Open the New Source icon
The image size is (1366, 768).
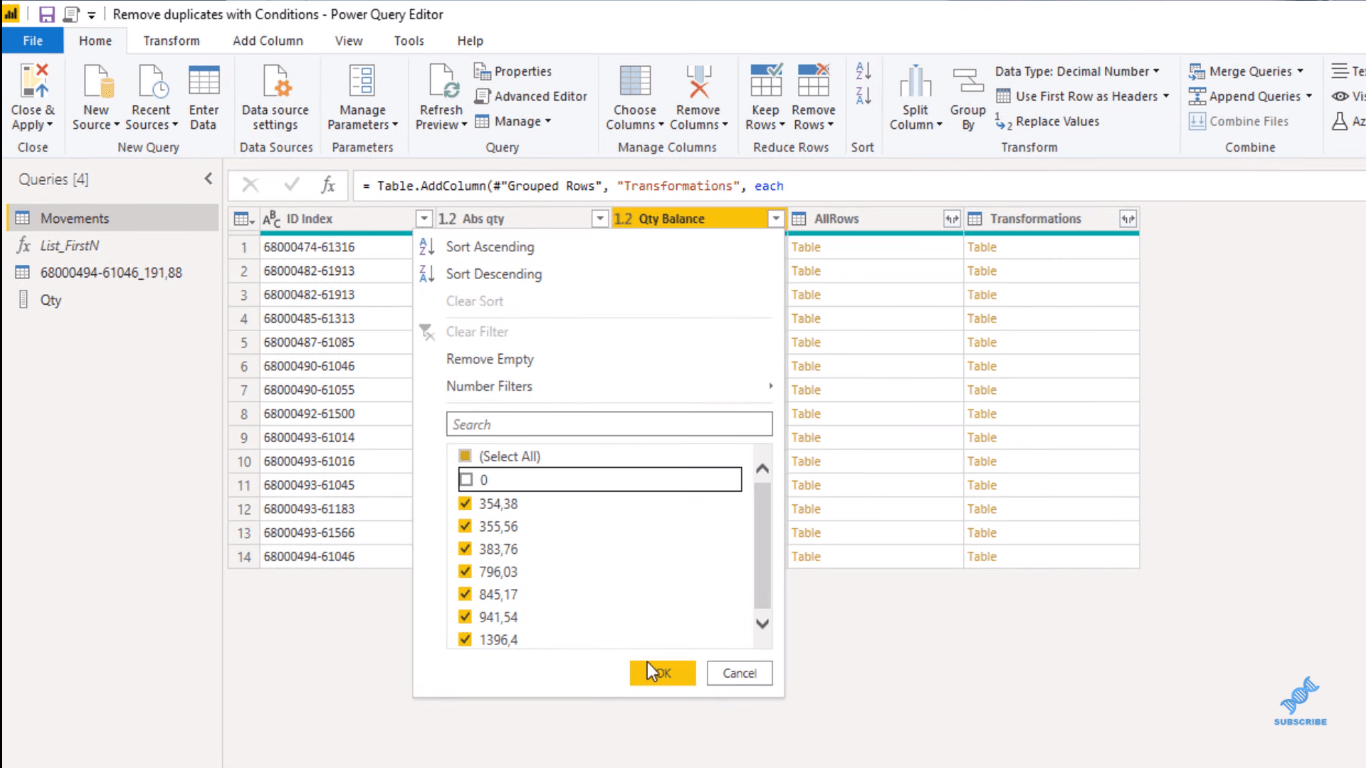tap(97, 81)
